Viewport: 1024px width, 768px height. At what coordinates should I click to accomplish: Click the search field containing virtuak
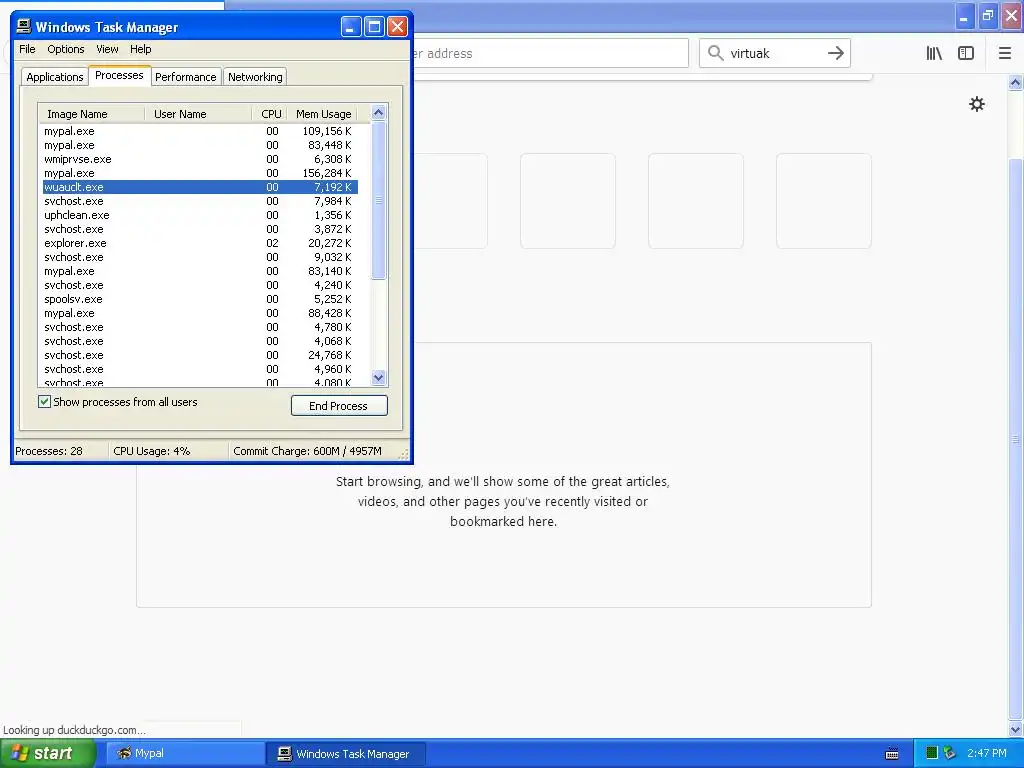pyautogui.click(x=777, y=54)
